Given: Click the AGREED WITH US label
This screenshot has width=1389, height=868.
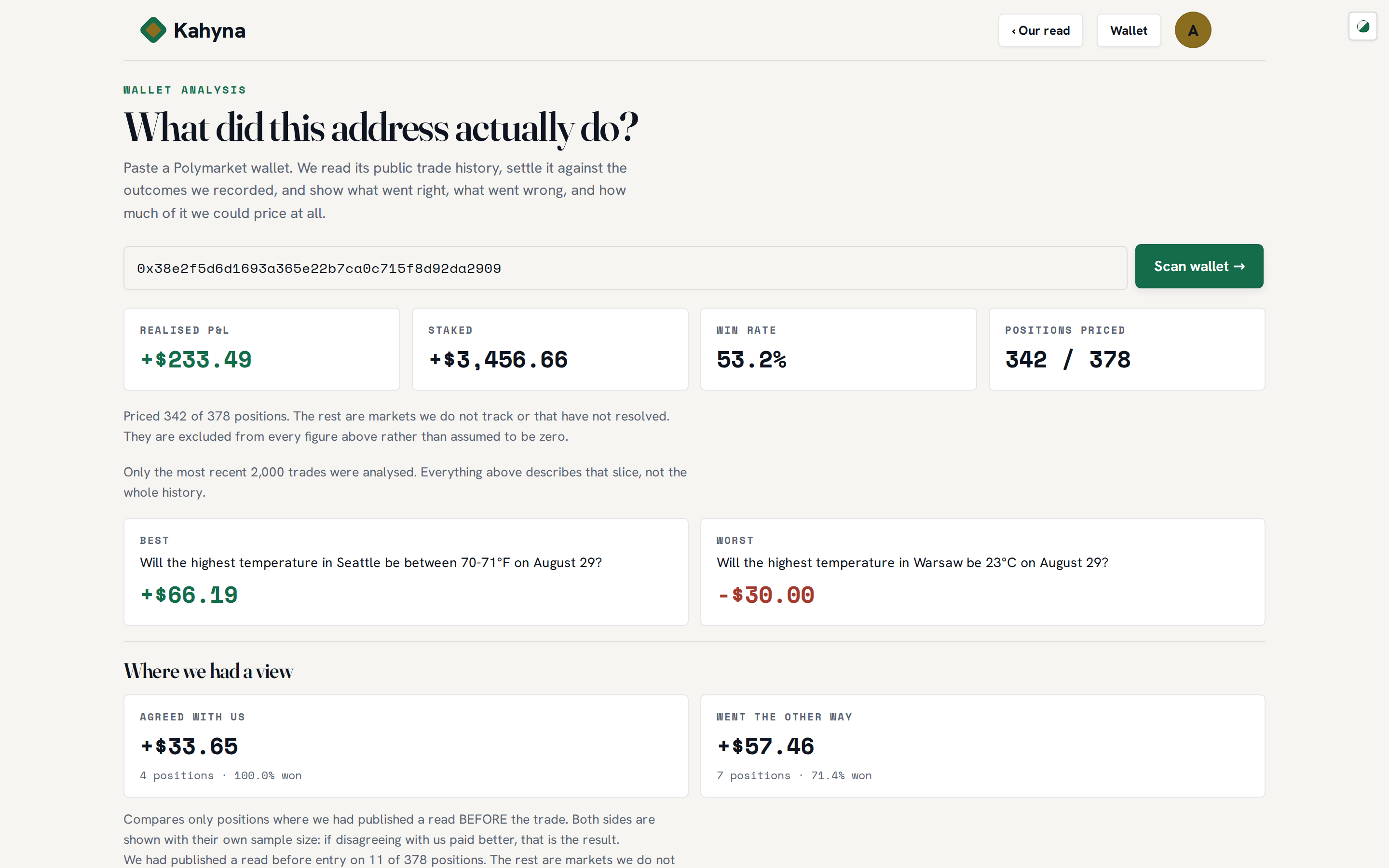Looking at the screenshot, I should pos(192,717).
